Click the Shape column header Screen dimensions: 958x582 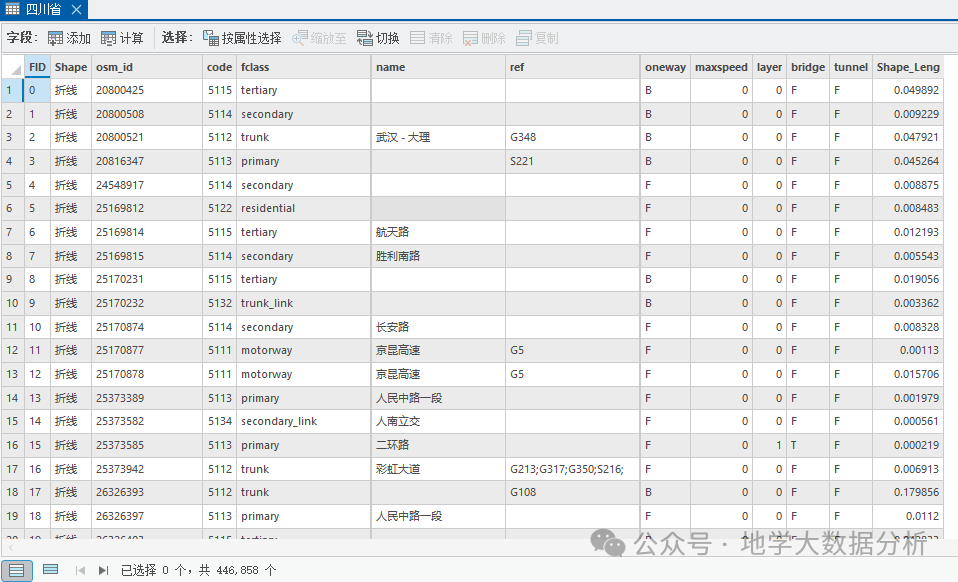pyautogui.click(x=71, y=67)
